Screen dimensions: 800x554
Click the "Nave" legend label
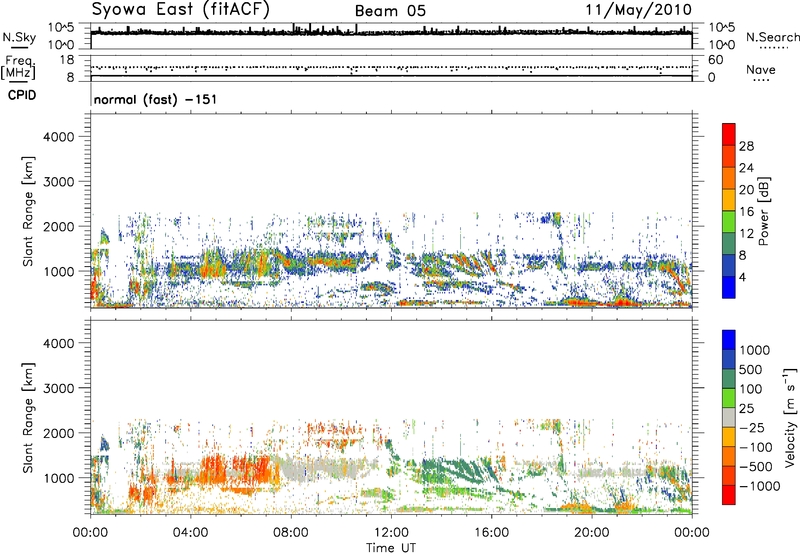tap(761, 69)
